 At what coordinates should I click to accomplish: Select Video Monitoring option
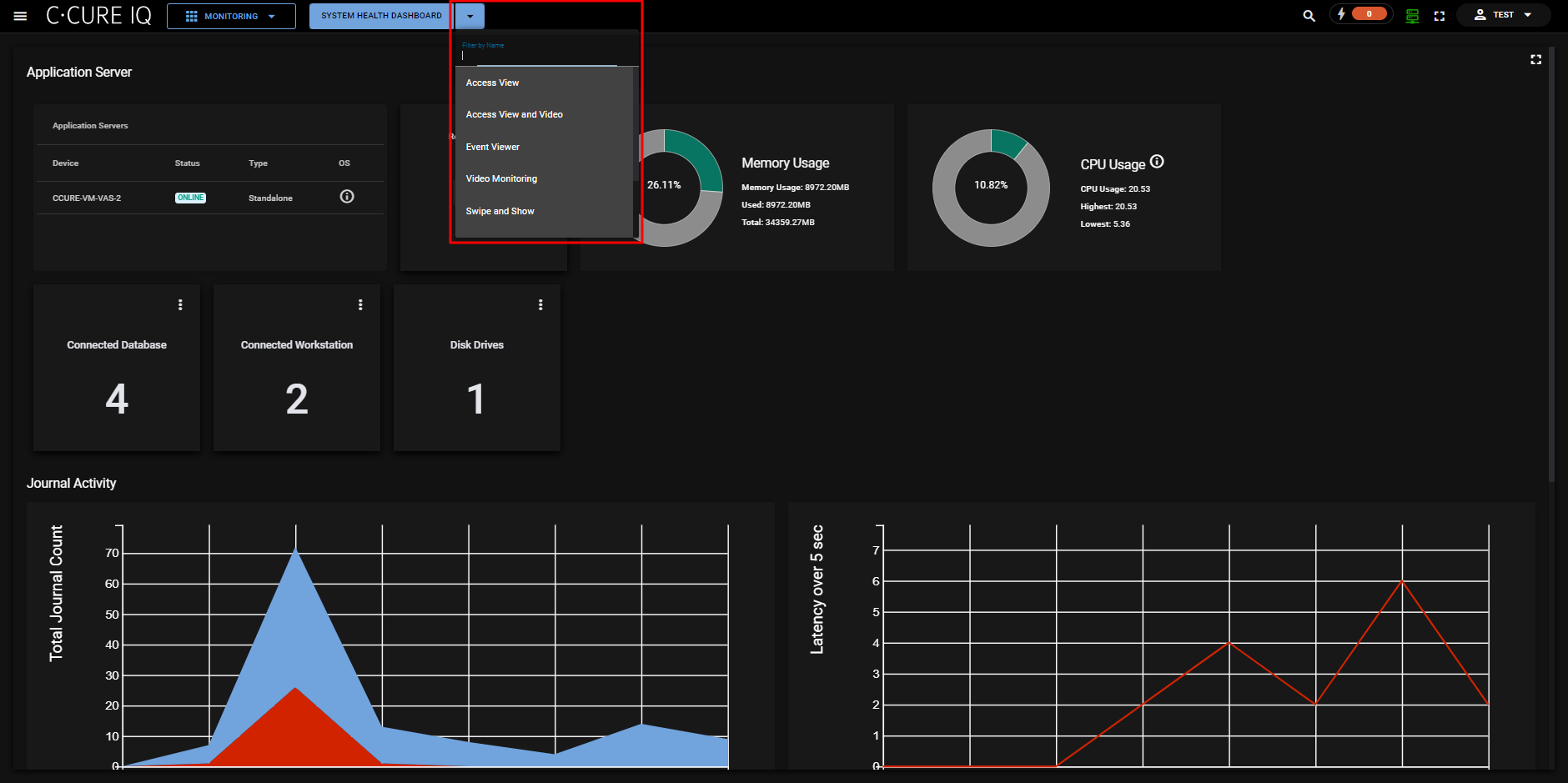pyautogui.click(x=501, y=178)
